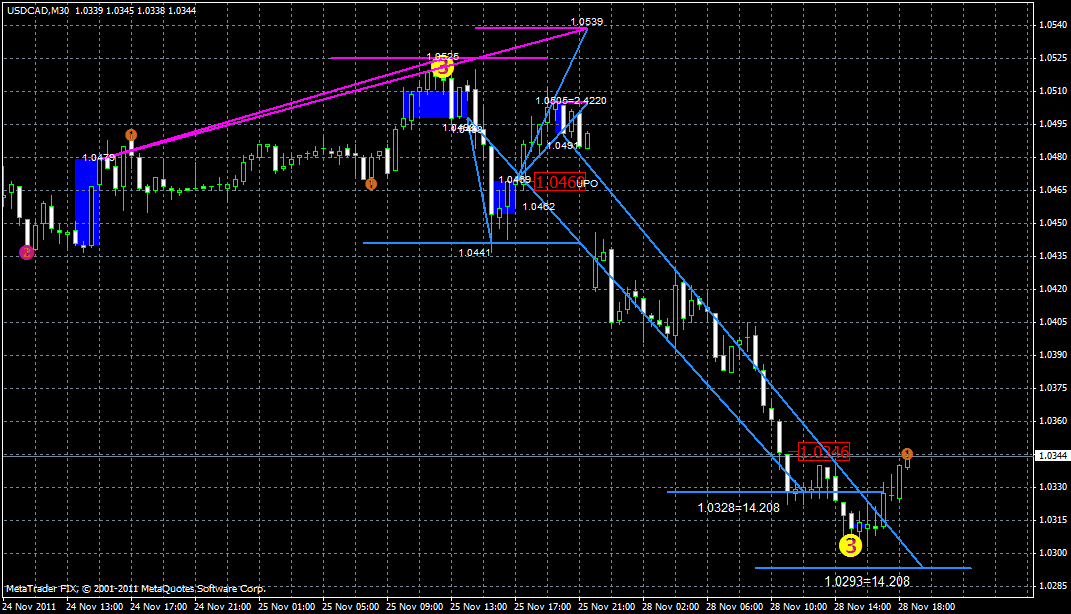Click the orange question-mark marker near 1.0479
The width and height of the screenshot is (1071, 614).
[x=131, y=134]
